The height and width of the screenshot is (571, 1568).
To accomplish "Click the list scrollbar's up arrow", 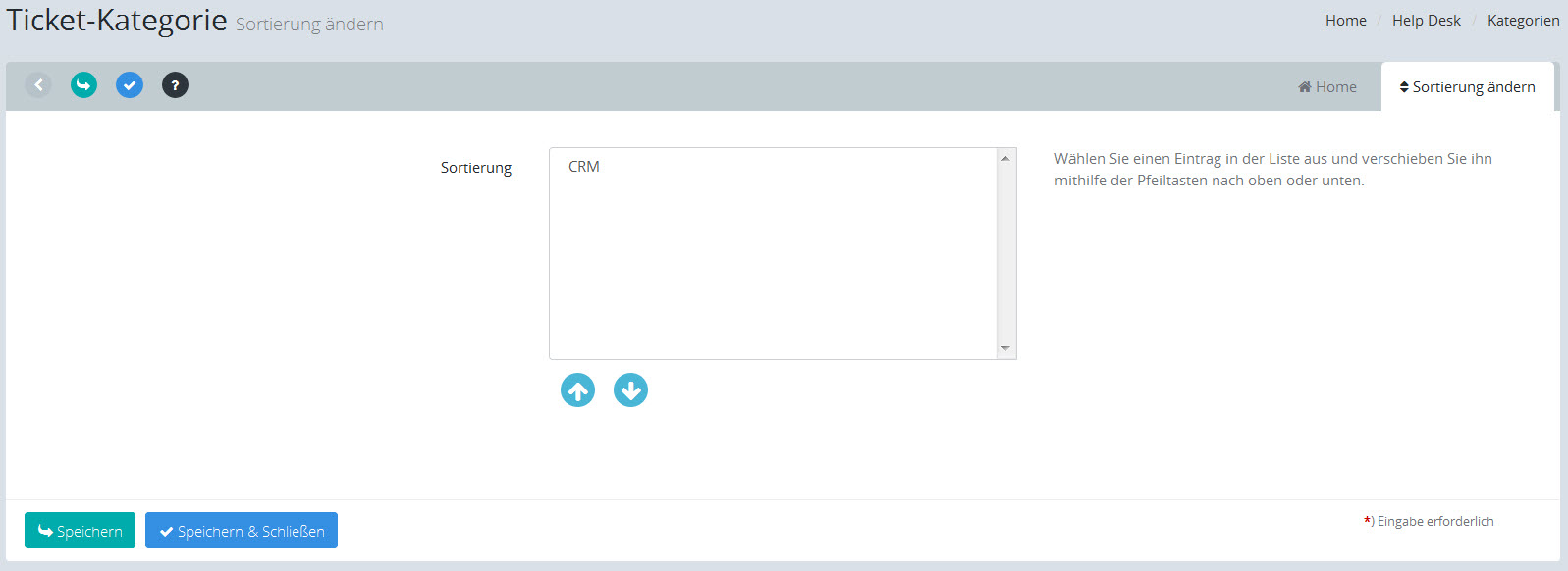I will 1005,159.
